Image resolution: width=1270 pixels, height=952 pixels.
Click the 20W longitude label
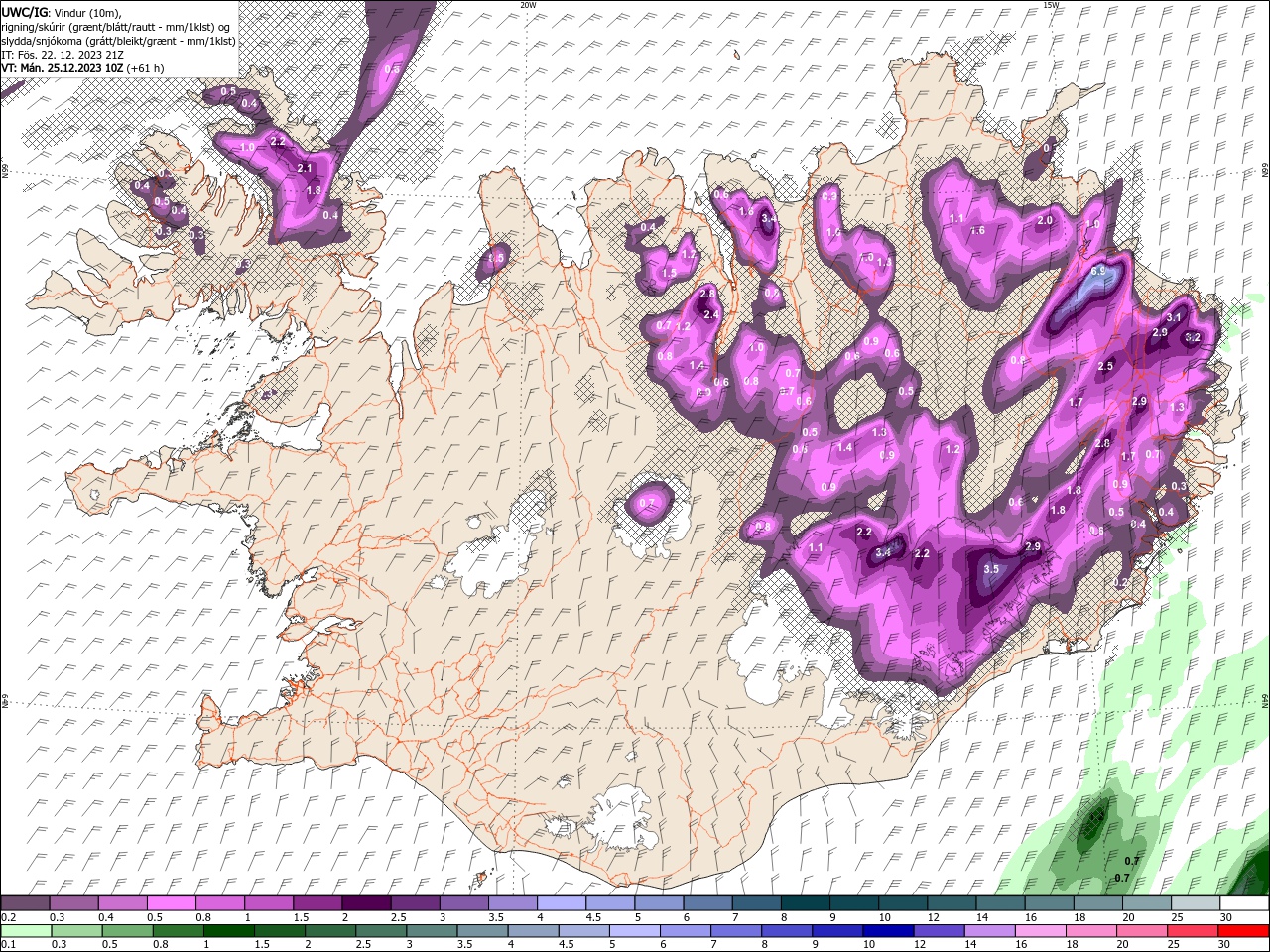click(528, 5)
